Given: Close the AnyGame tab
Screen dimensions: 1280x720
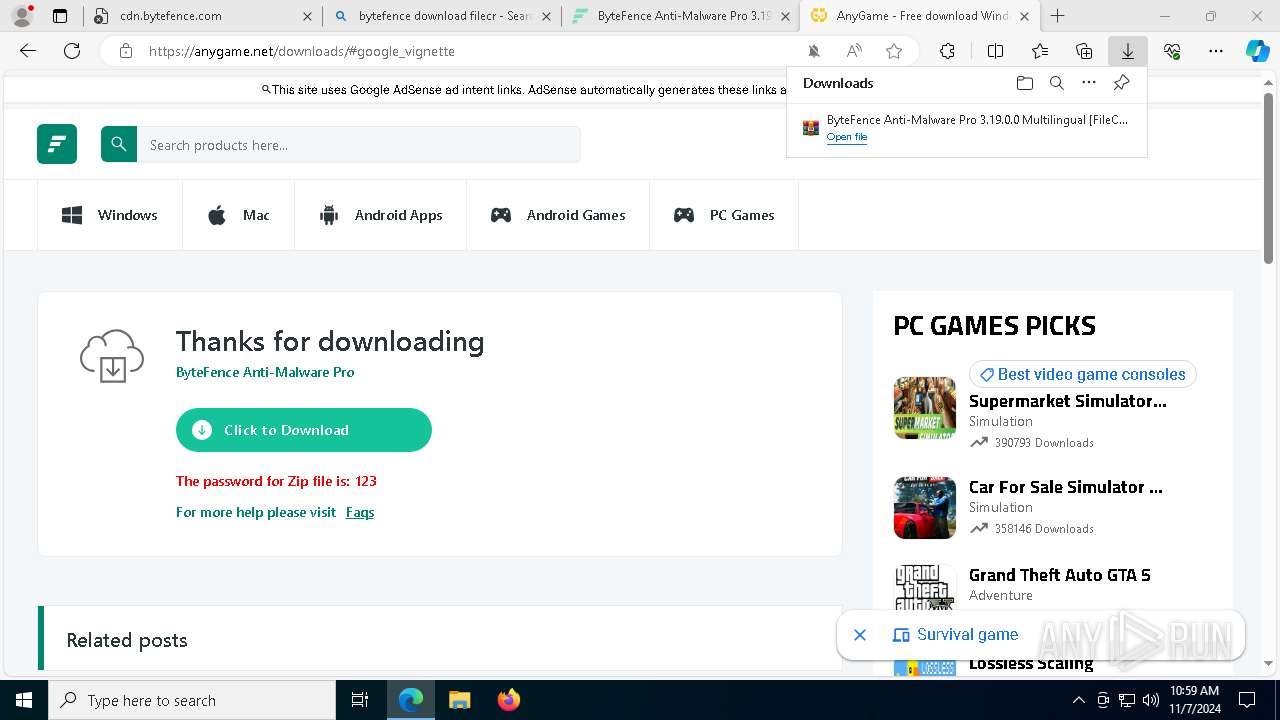Looking at the screenshot, I should click(x=1024, y=16).
